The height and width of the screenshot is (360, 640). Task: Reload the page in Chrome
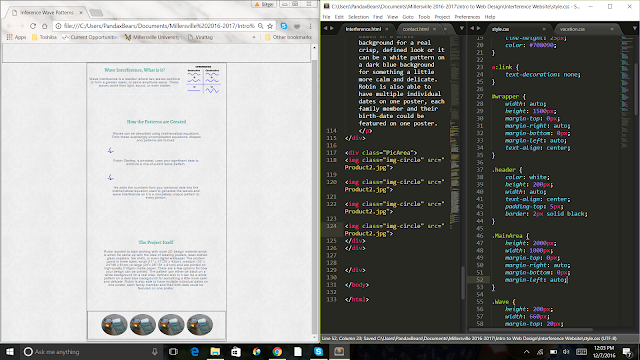(x=33, y=26)
